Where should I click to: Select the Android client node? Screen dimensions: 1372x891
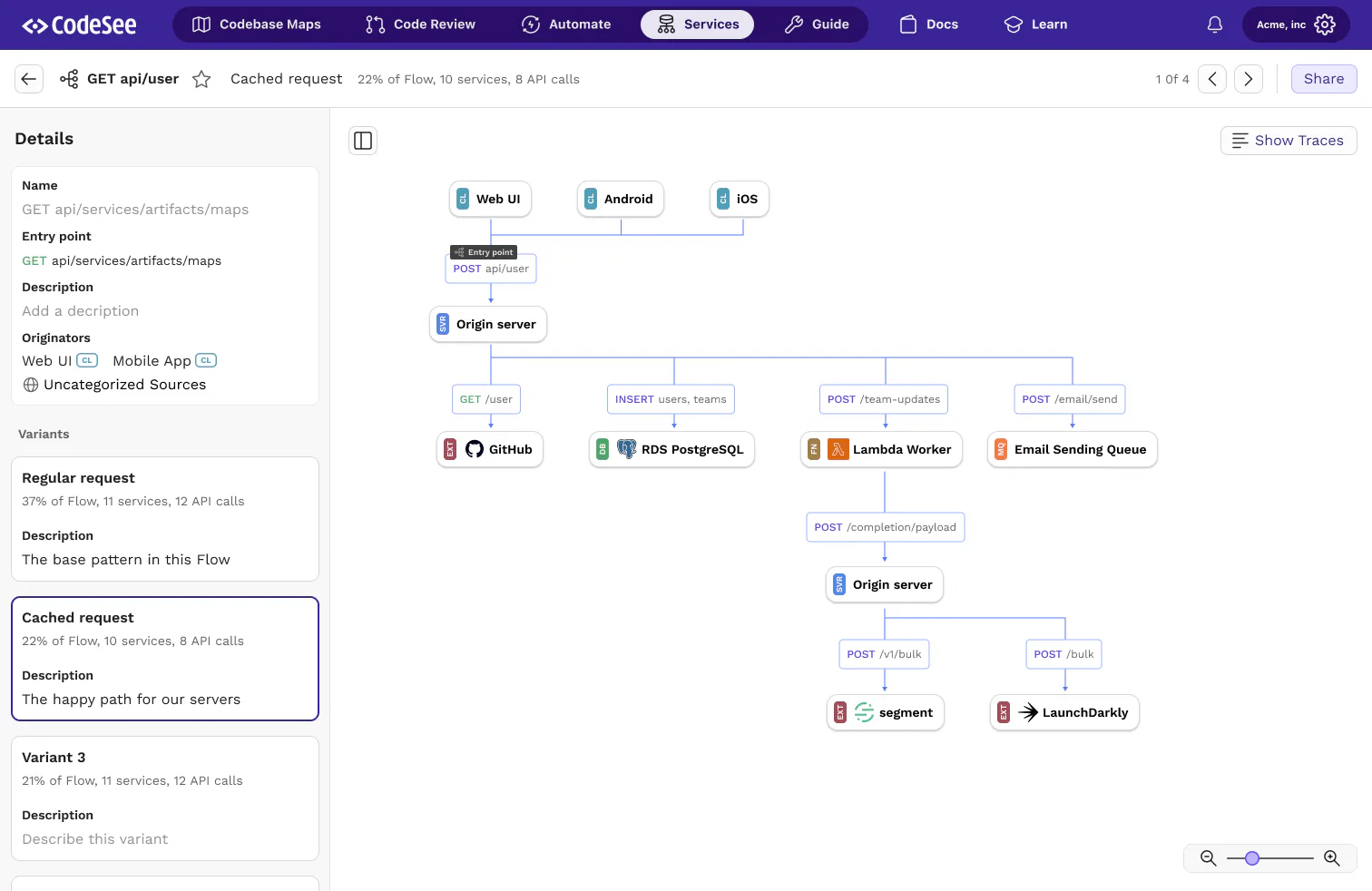(x=621, y=199)
